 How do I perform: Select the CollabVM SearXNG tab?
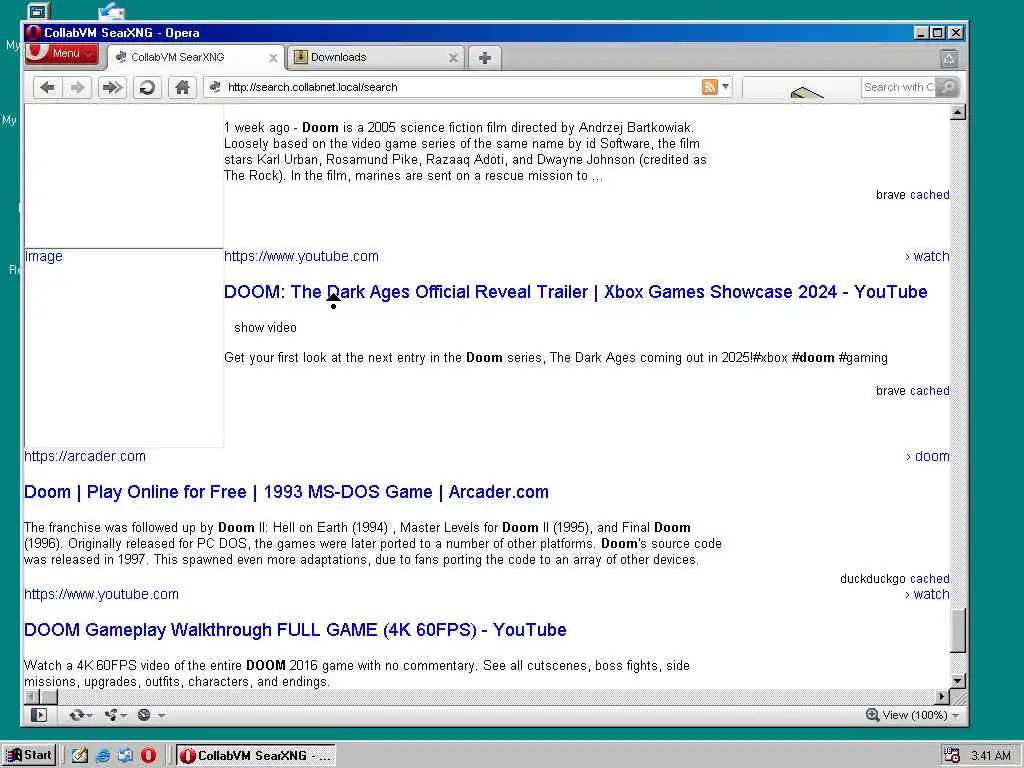(196, 57)
